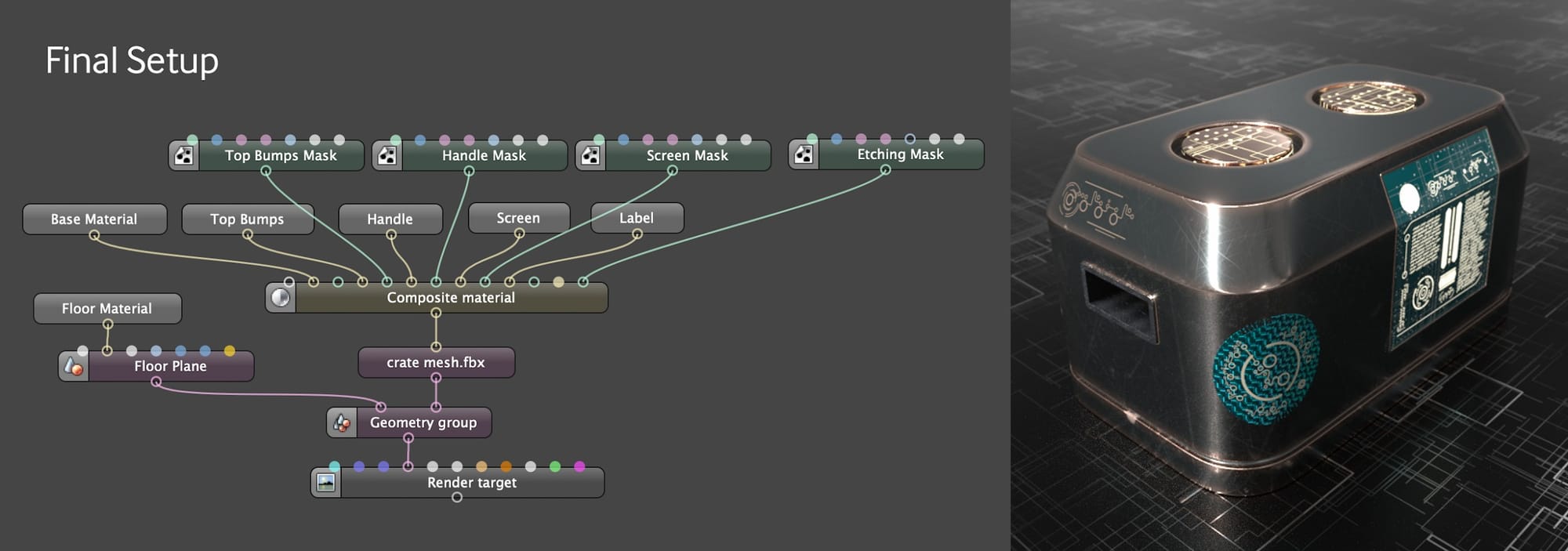Click Render target bottom output pin
This screenshot has width=1568, height=551.
click(457, 497)
